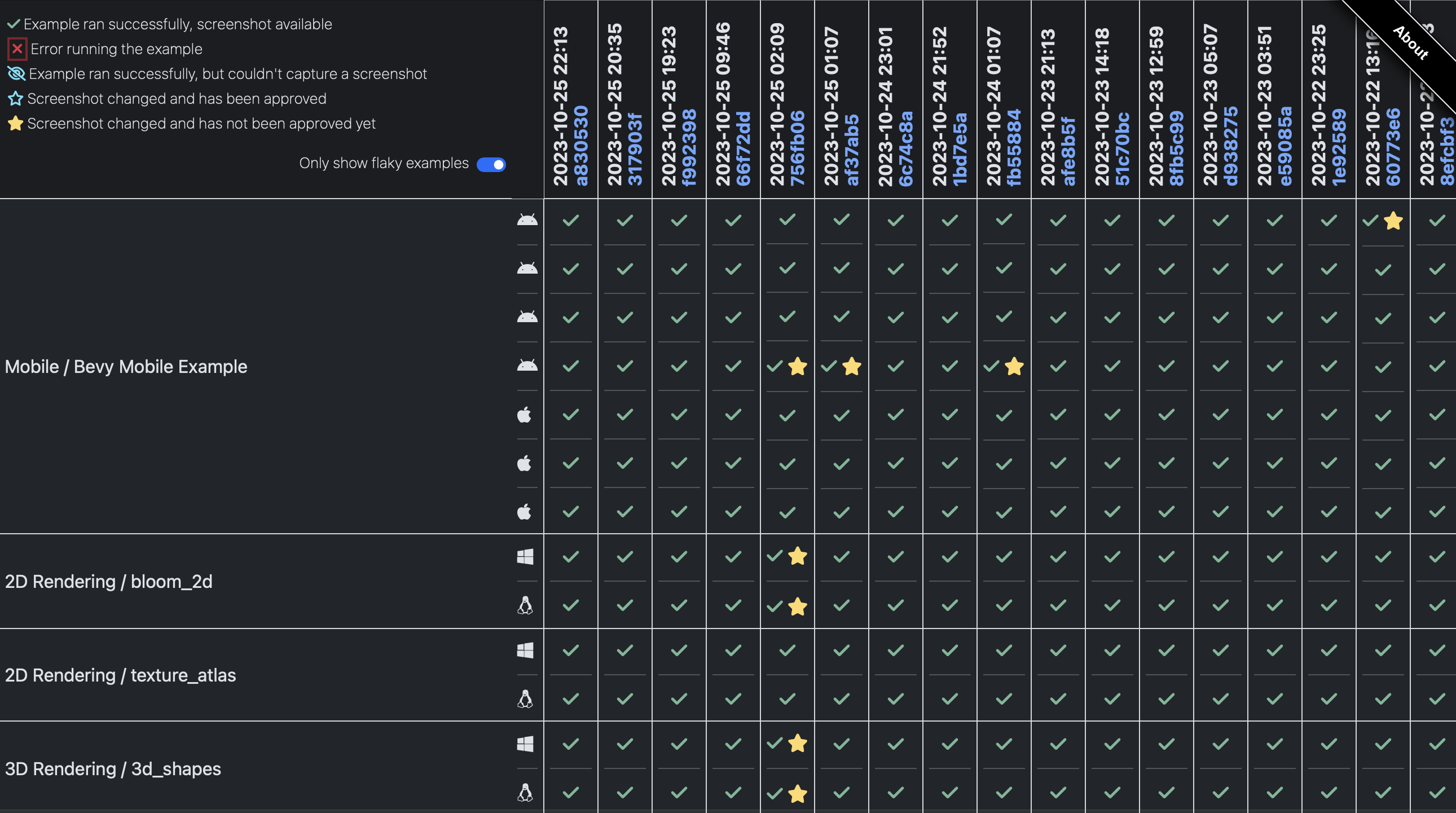Select the Windows icon beside bloom_2d

(525, 556)
